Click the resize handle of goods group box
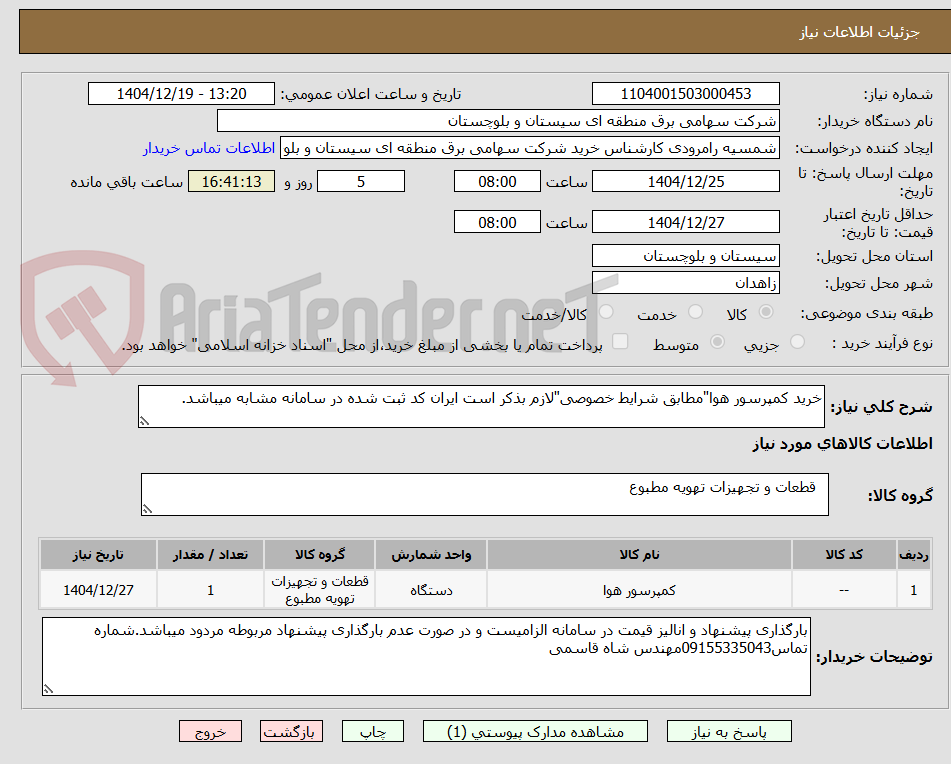Screen dimensions: 951x764 (147, 509)
